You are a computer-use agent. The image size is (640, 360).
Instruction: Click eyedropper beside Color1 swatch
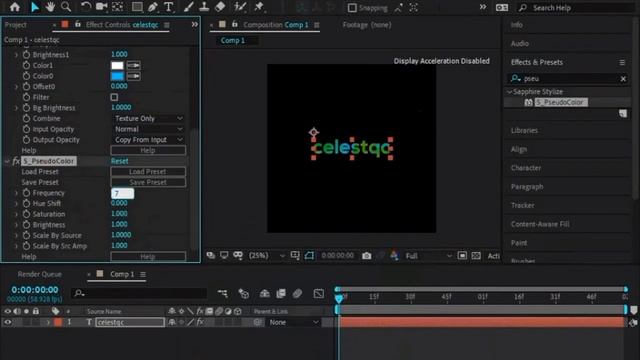tap(133, 65)
